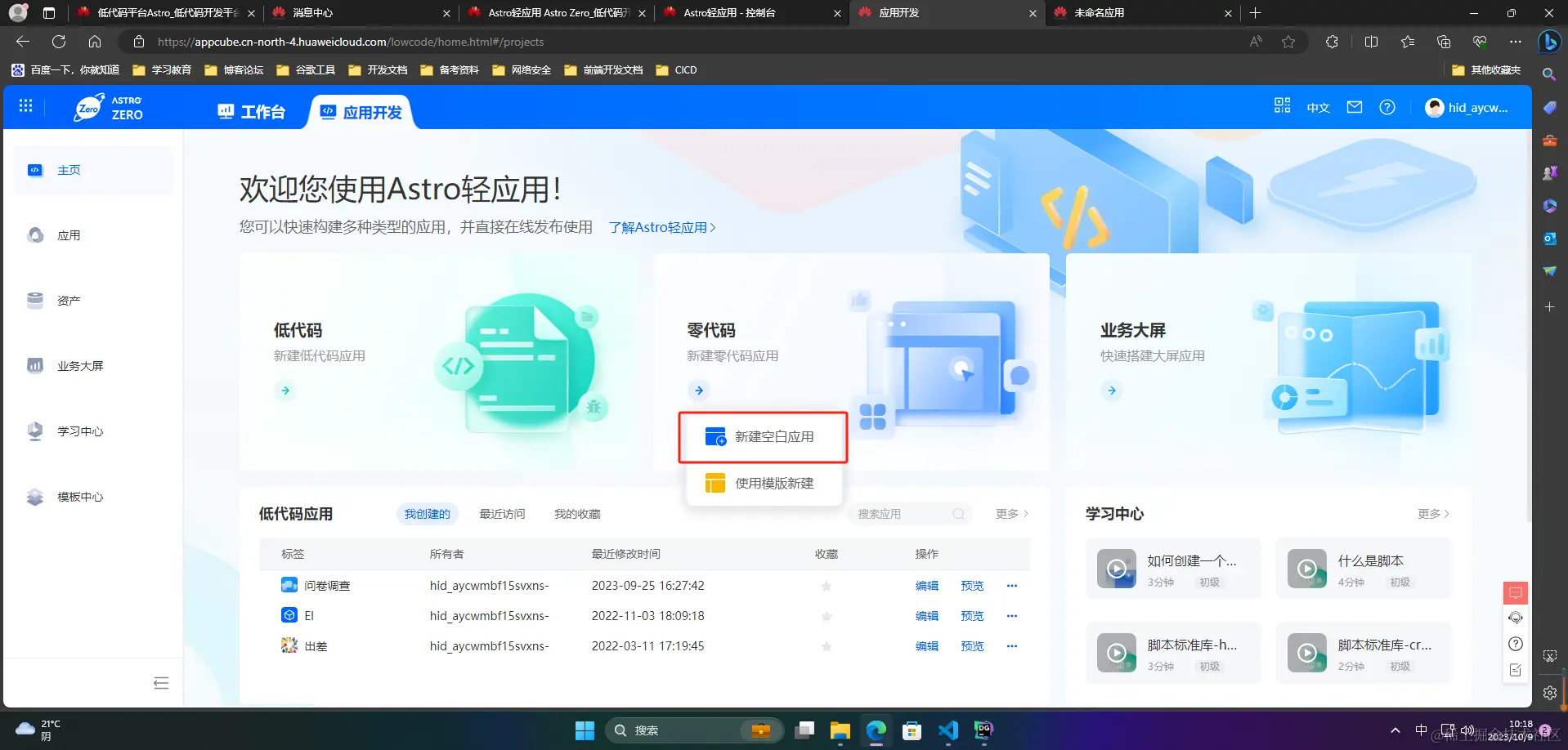This screenshot has width=1568, height=750.
Task: Open 更多 in the 学习中心 section
Action: [1433, 514]
